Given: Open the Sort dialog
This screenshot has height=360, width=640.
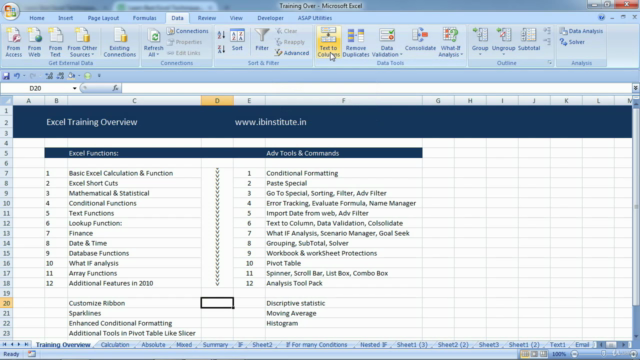Looking at the screenshot, I should 237,40.
